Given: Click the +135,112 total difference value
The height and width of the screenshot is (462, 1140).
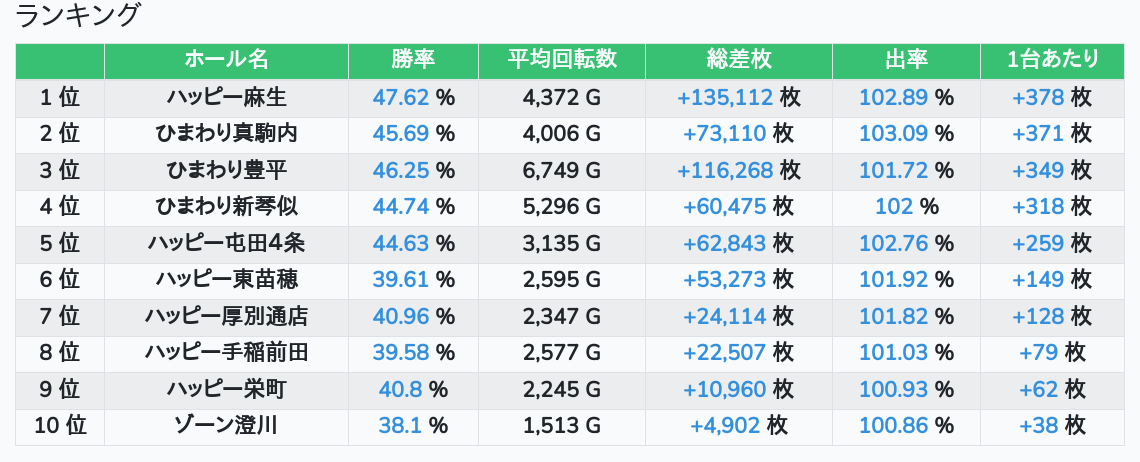Looking at the screenshot, I should pos(725,97).
